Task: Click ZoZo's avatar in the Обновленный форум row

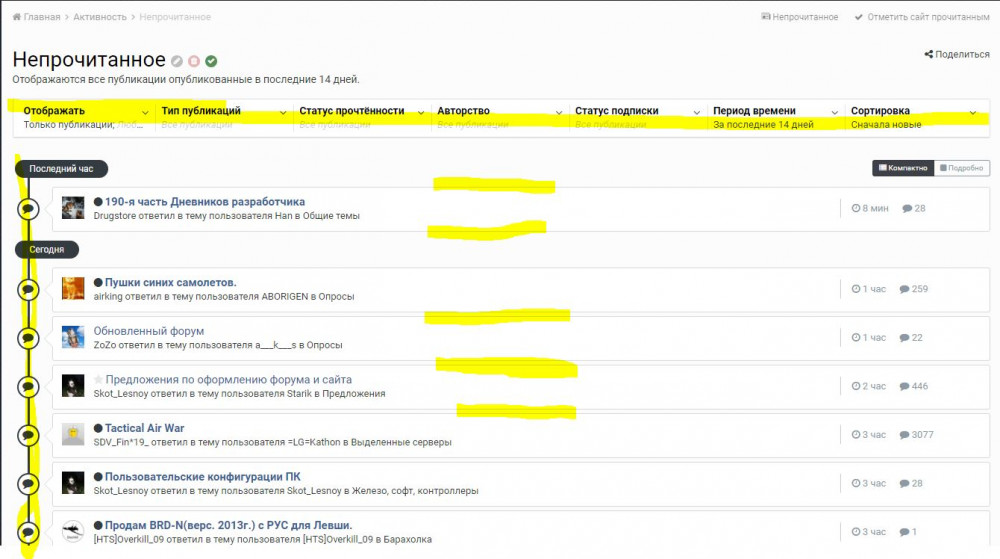Action: [x=73, y=337]
